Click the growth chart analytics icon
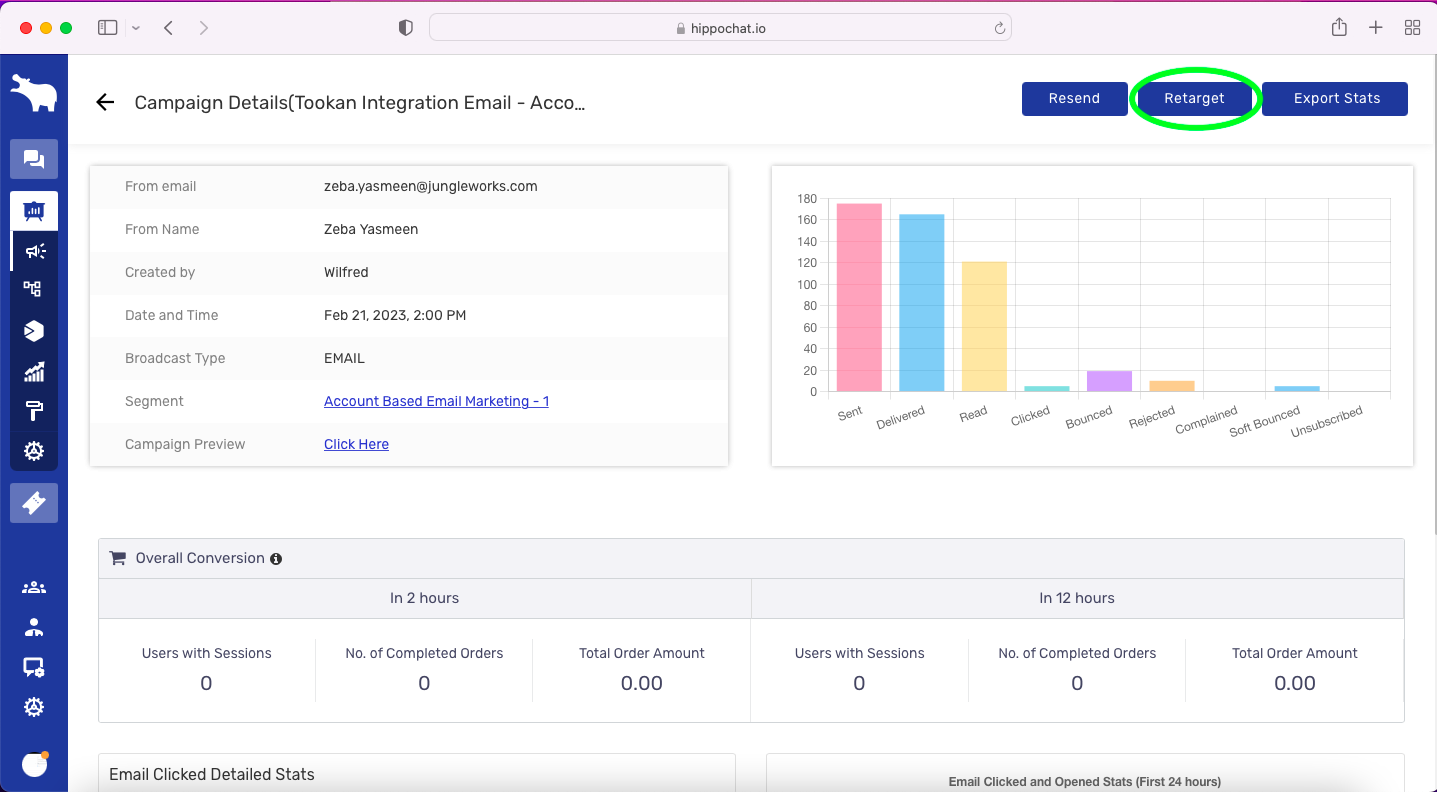 point(34,372)
